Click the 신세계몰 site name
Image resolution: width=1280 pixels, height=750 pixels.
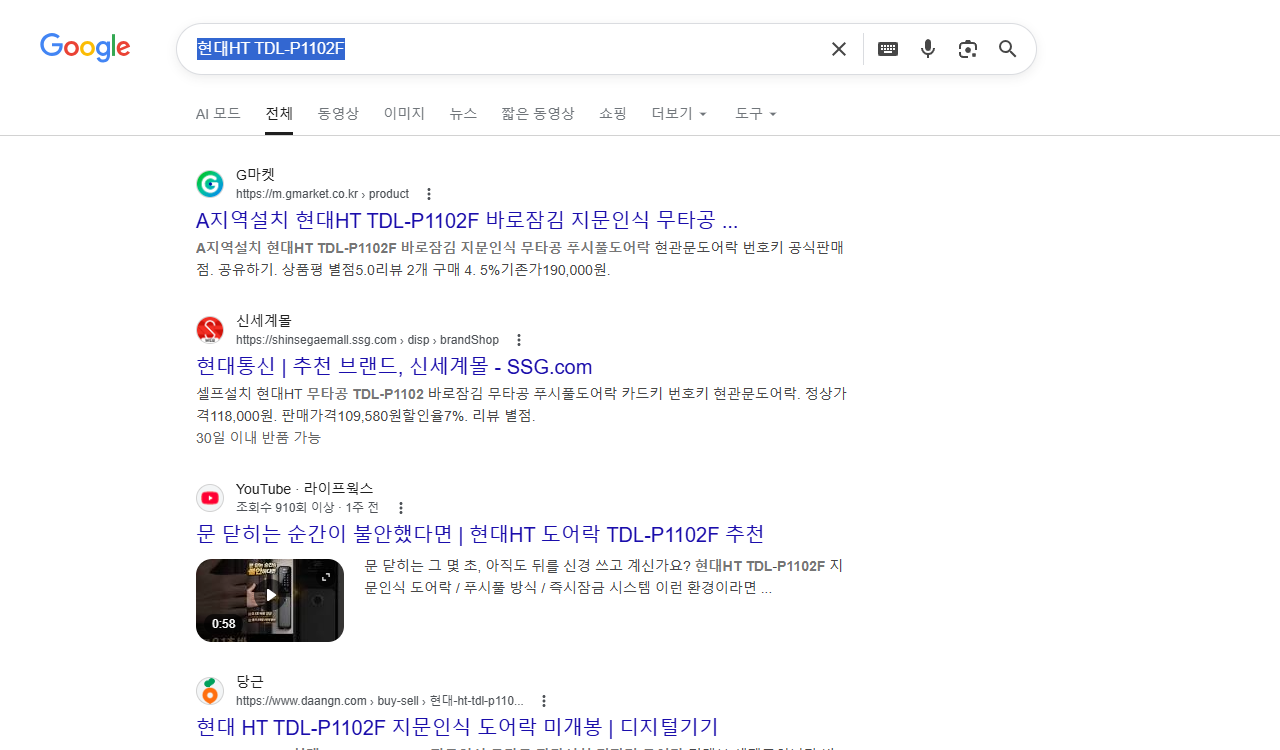[264, 320]
